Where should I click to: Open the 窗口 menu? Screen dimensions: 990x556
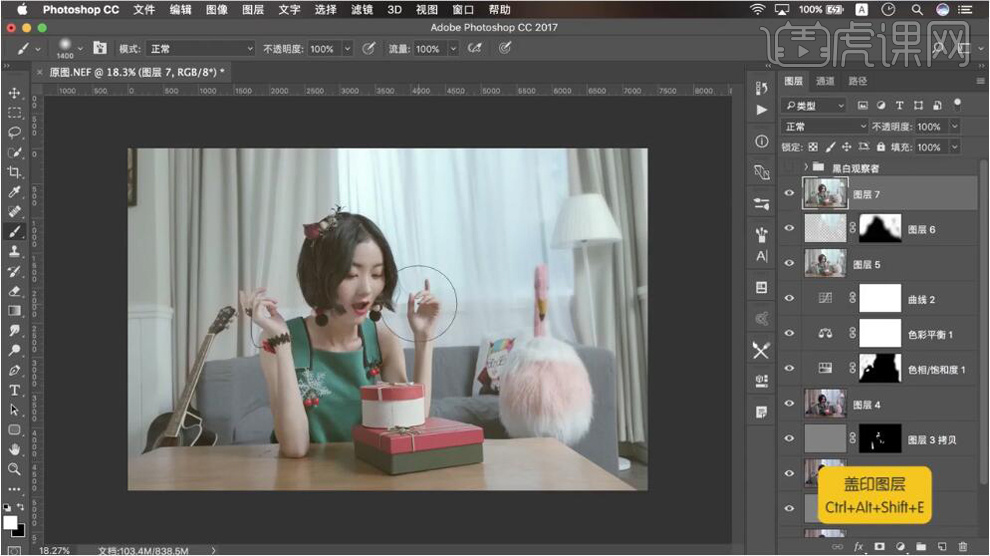(463, 9)
